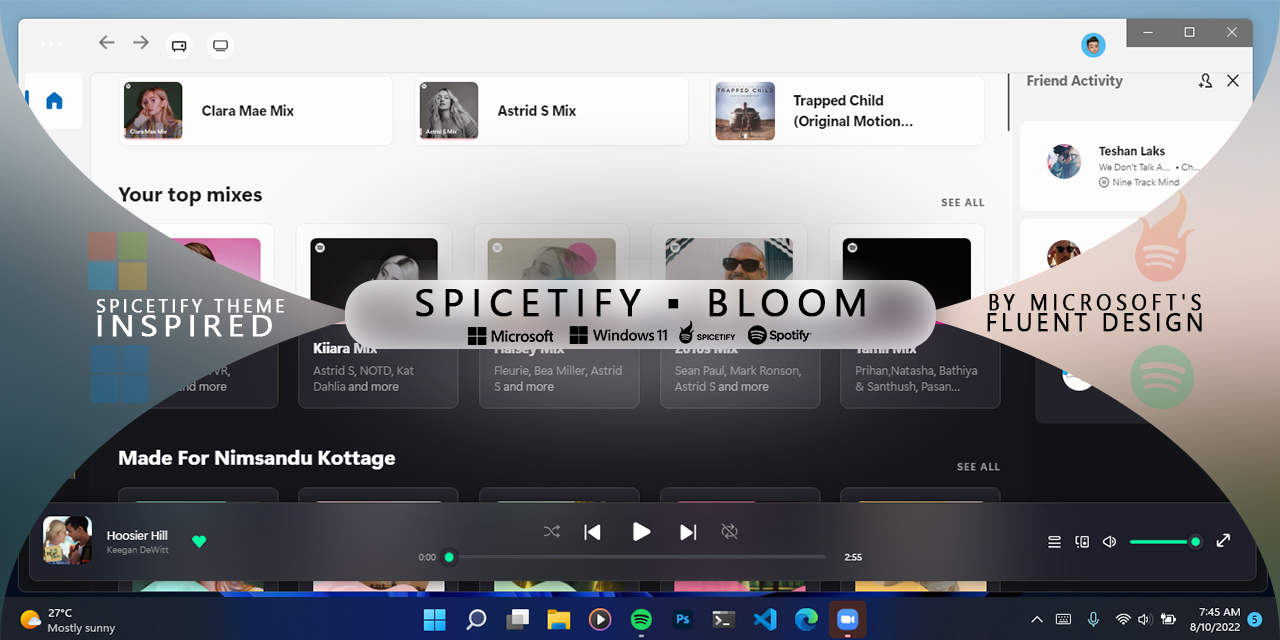Skip to previous track
Screen dimensions: 1280x640
pyautogui.click(x=592, y=532)
